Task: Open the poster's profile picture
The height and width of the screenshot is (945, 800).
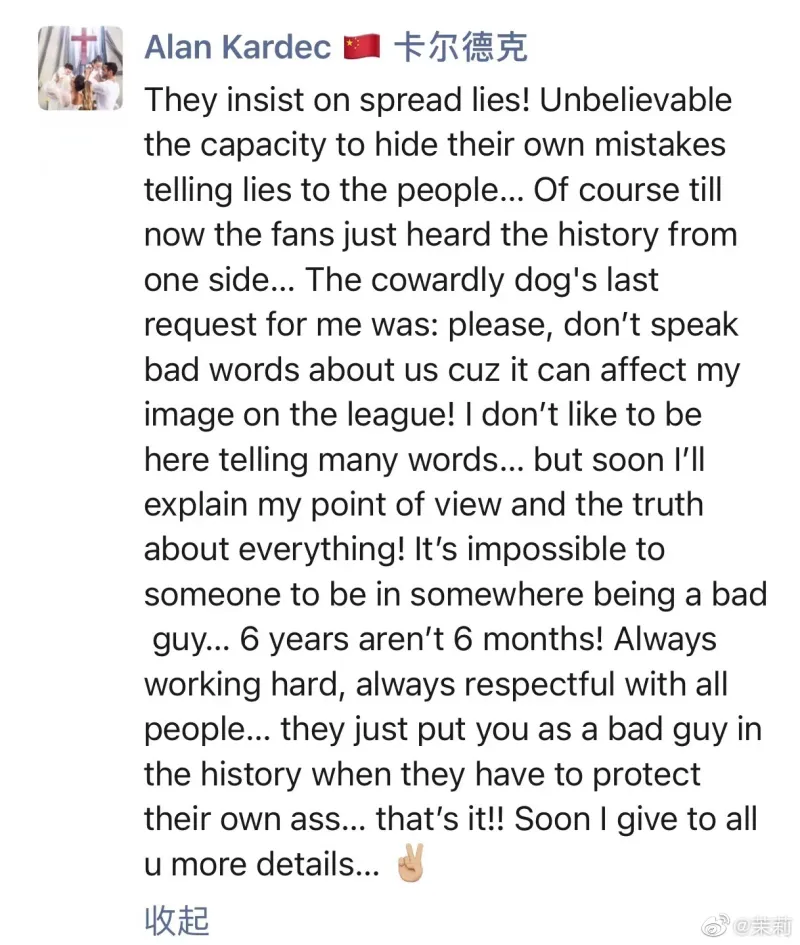Action: click(x=80, y=68)
